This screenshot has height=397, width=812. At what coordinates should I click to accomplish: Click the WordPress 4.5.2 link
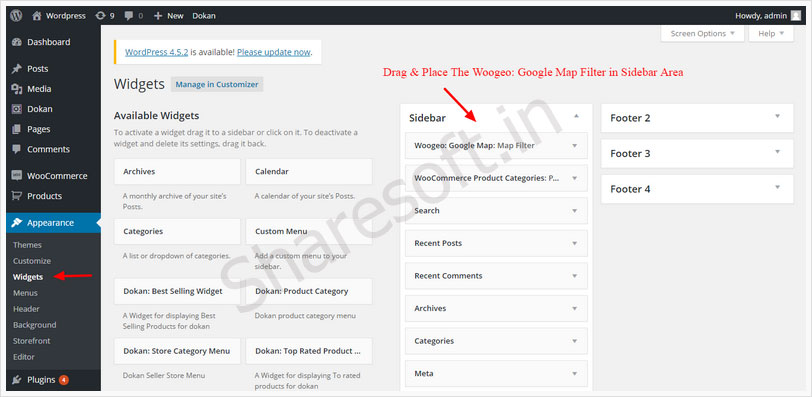156,52
